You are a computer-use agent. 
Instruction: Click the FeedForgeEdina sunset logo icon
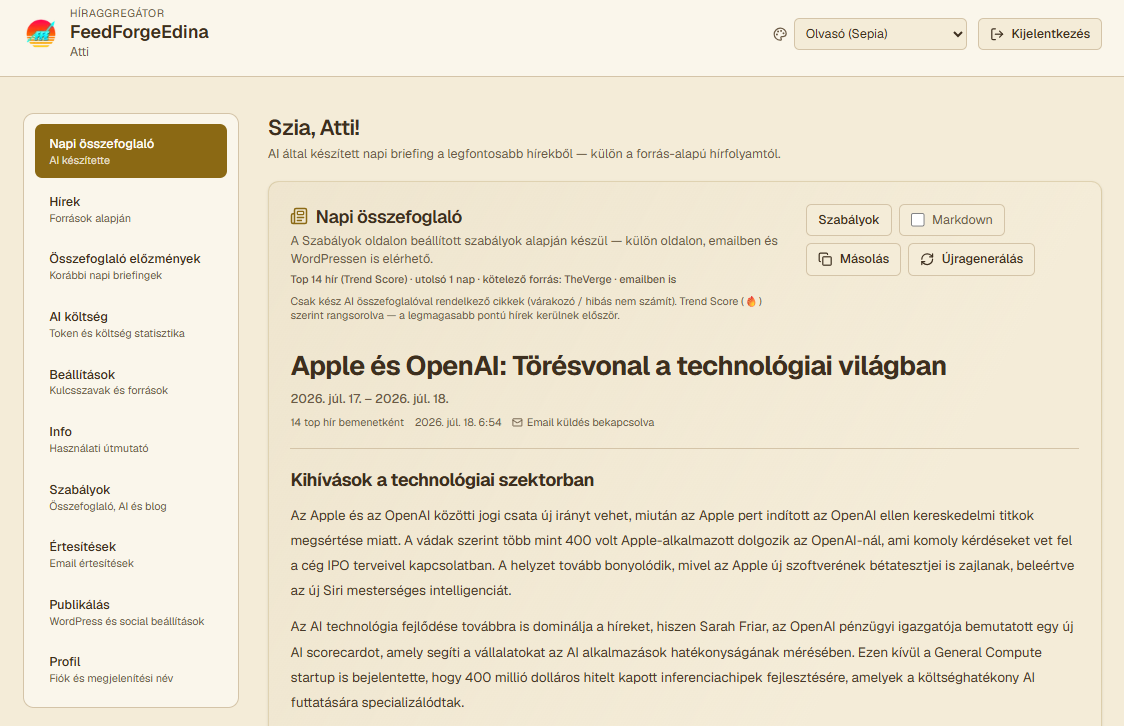click(41, 33)
